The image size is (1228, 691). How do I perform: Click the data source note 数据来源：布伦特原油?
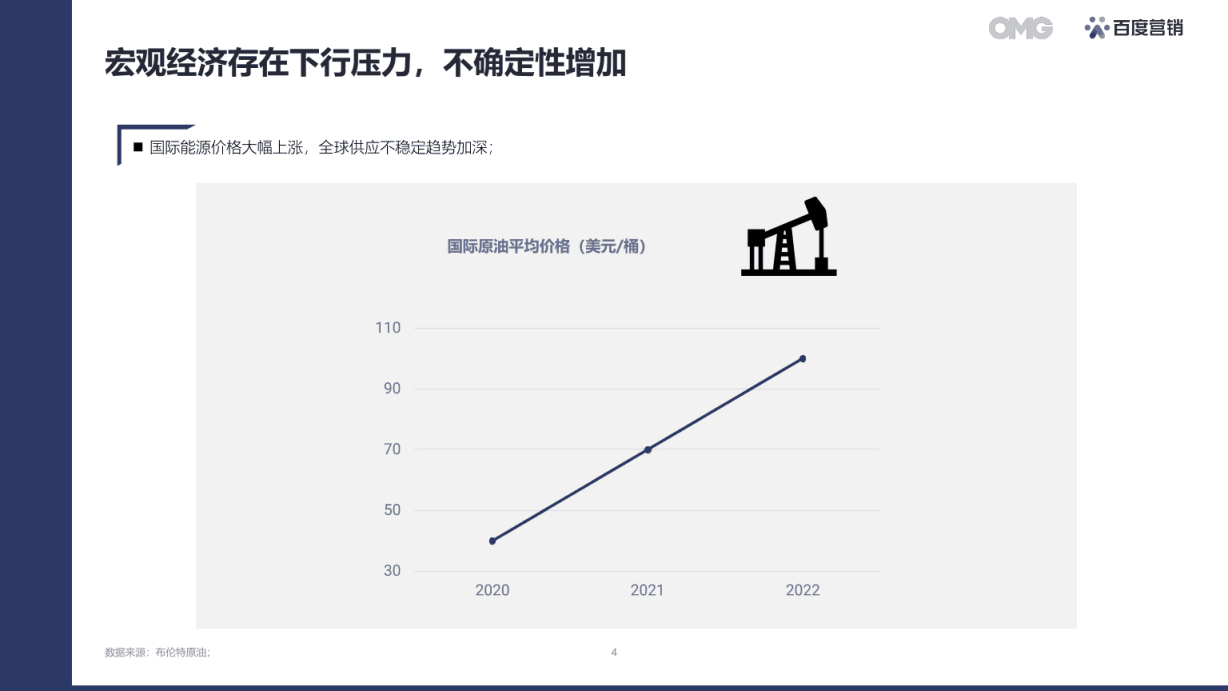(x=160, y=651)
